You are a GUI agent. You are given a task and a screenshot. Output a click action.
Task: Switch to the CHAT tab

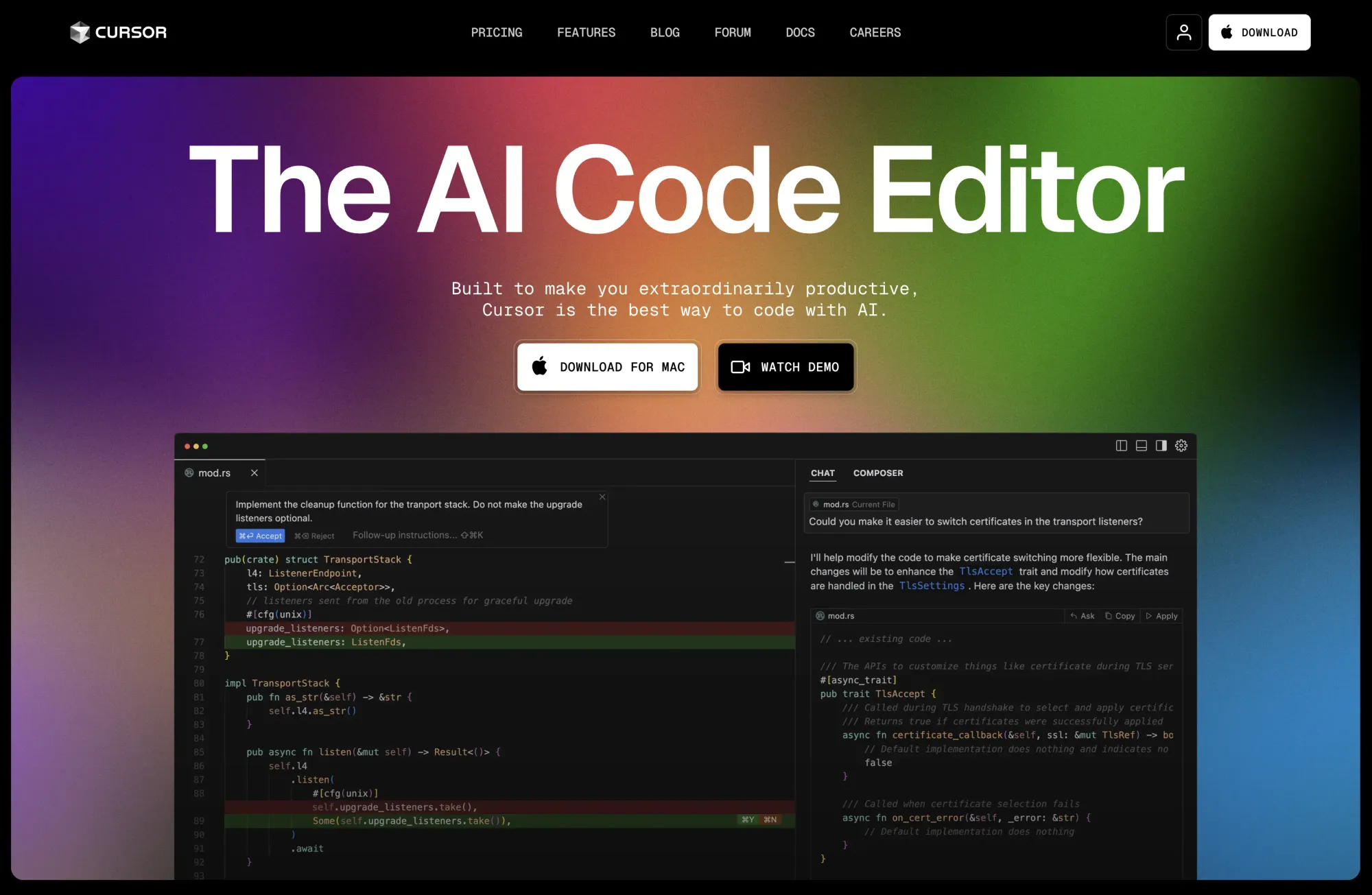[823, 473]
